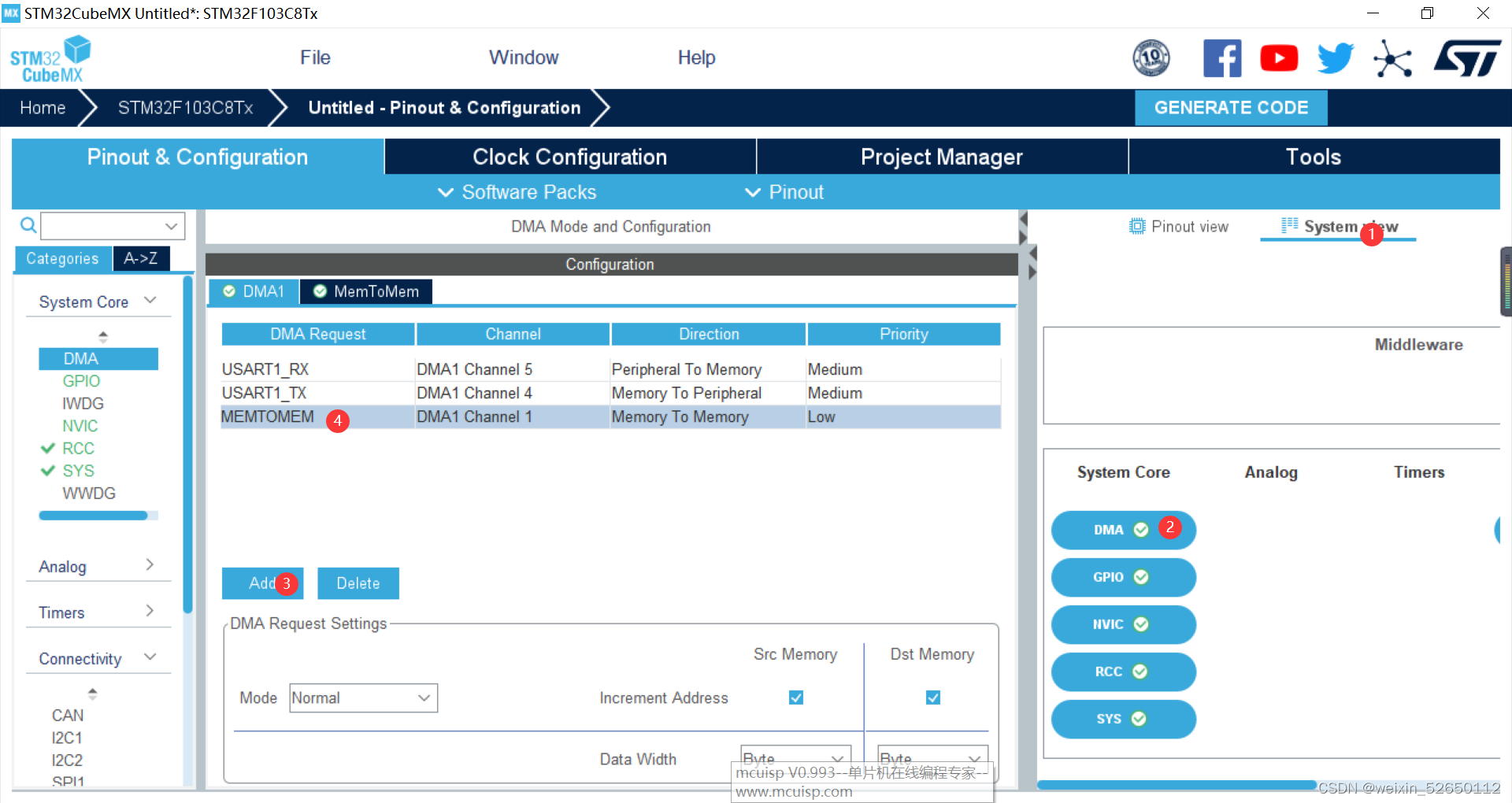Click the ST logo icon

pyautogui.click(x=1467, y=58)
